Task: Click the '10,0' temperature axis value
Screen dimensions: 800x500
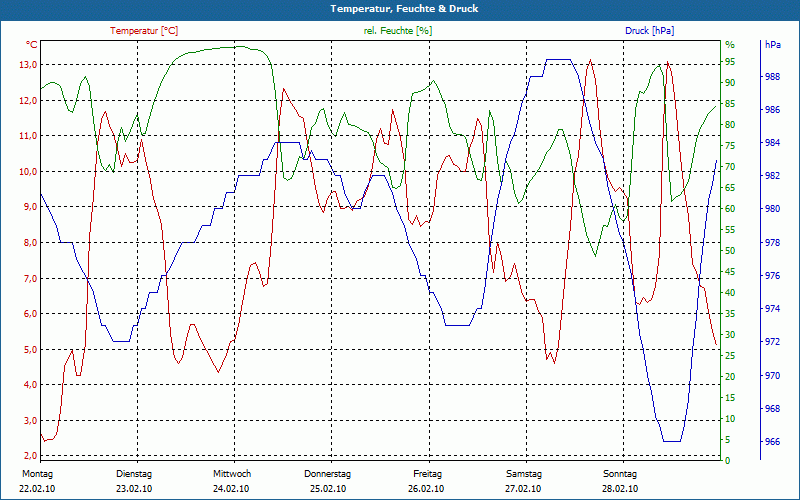Action: (28, 171)
